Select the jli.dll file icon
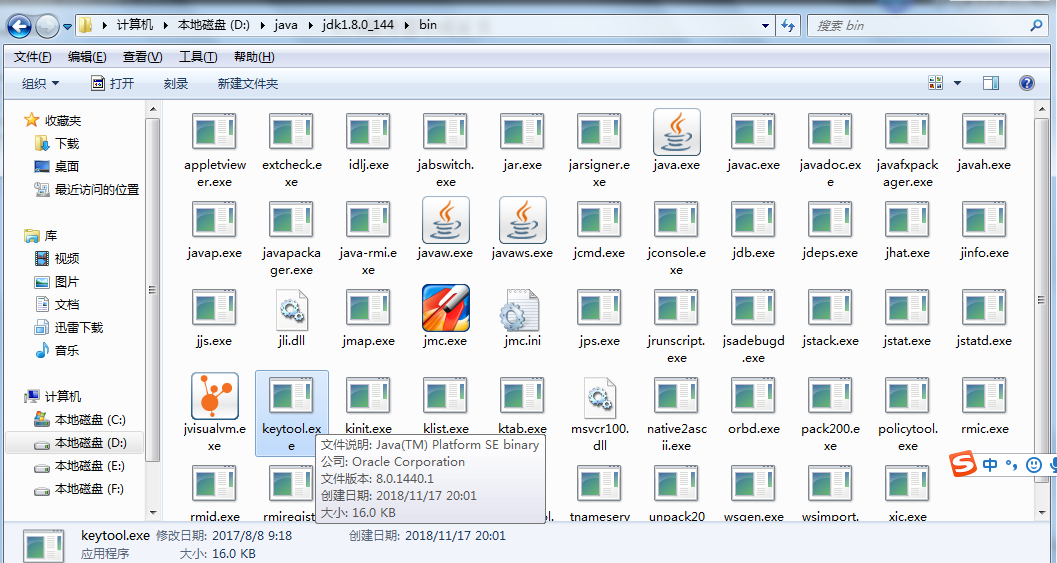 tap(292, 310)
